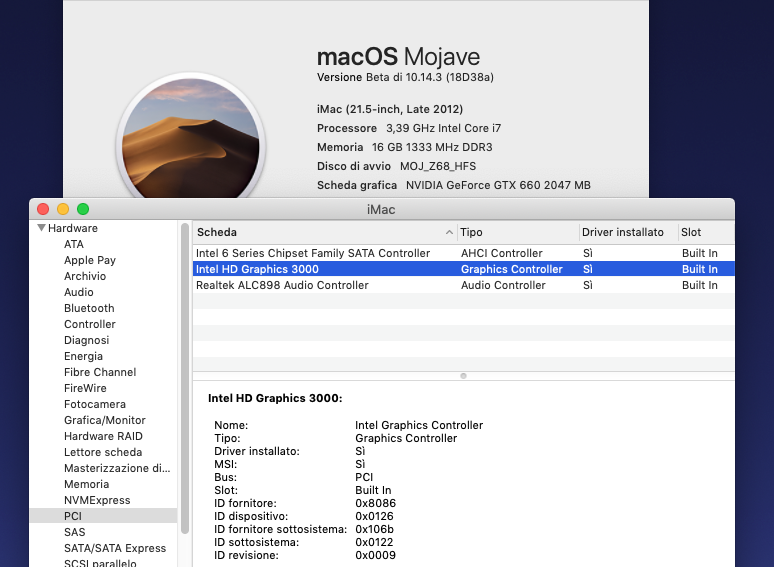774x567 pixels.
Task: Minimize the iMac window with yellow button
Action: (x=63, y=209)
